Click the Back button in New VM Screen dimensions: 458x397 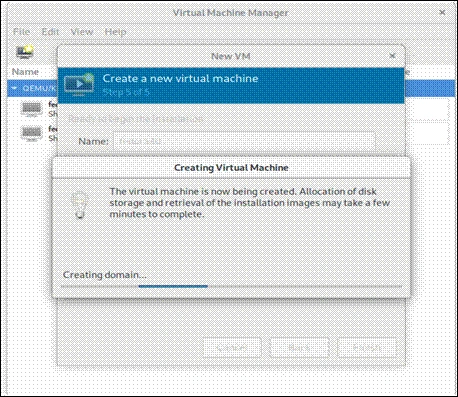point(299,348)
